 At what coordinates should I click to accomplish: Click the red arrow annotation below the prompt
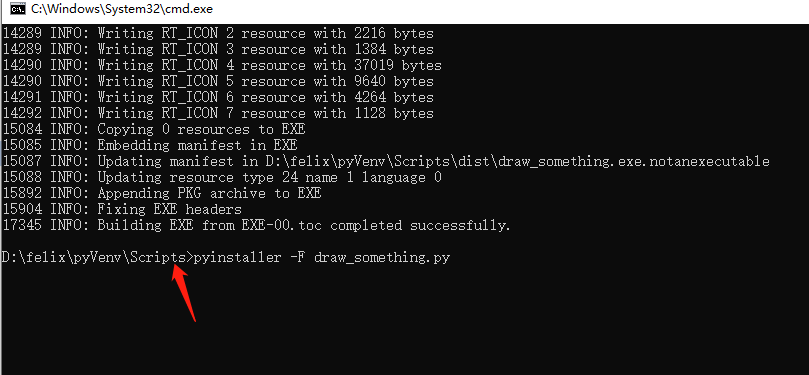point(185,292)
